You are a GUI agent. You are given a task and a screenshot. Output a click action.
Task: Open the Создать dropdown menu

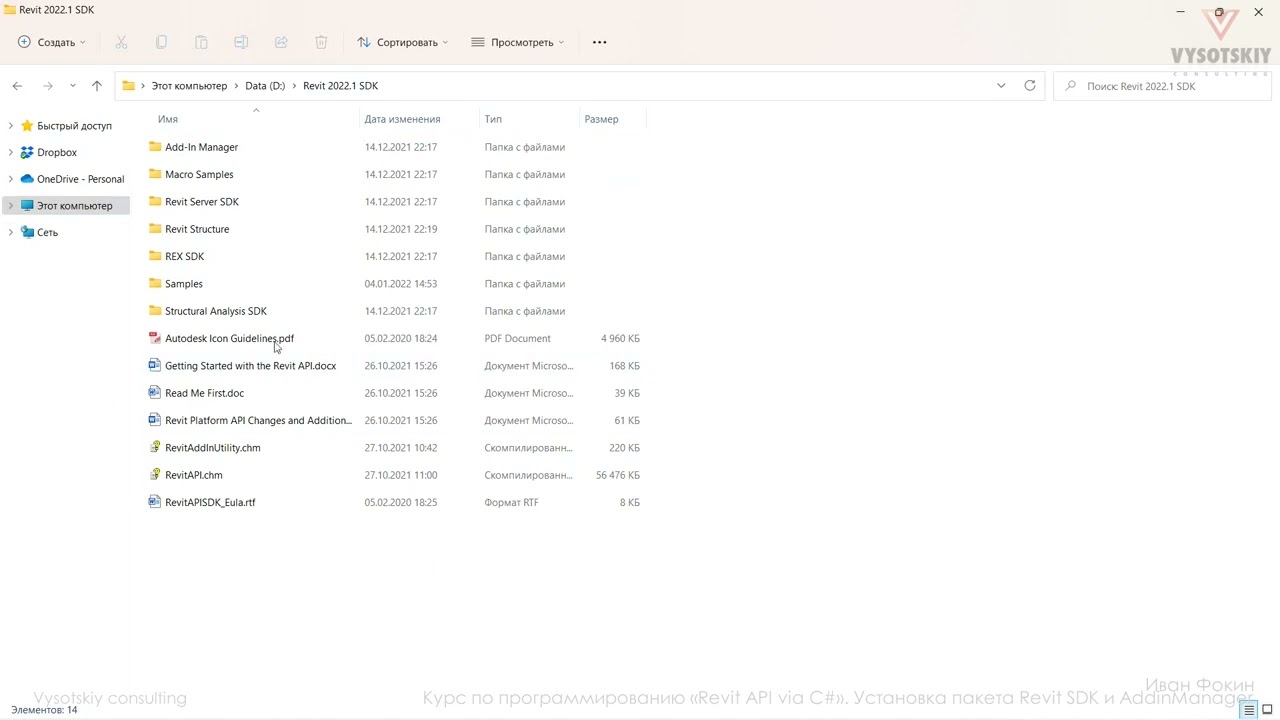(52, 42)
